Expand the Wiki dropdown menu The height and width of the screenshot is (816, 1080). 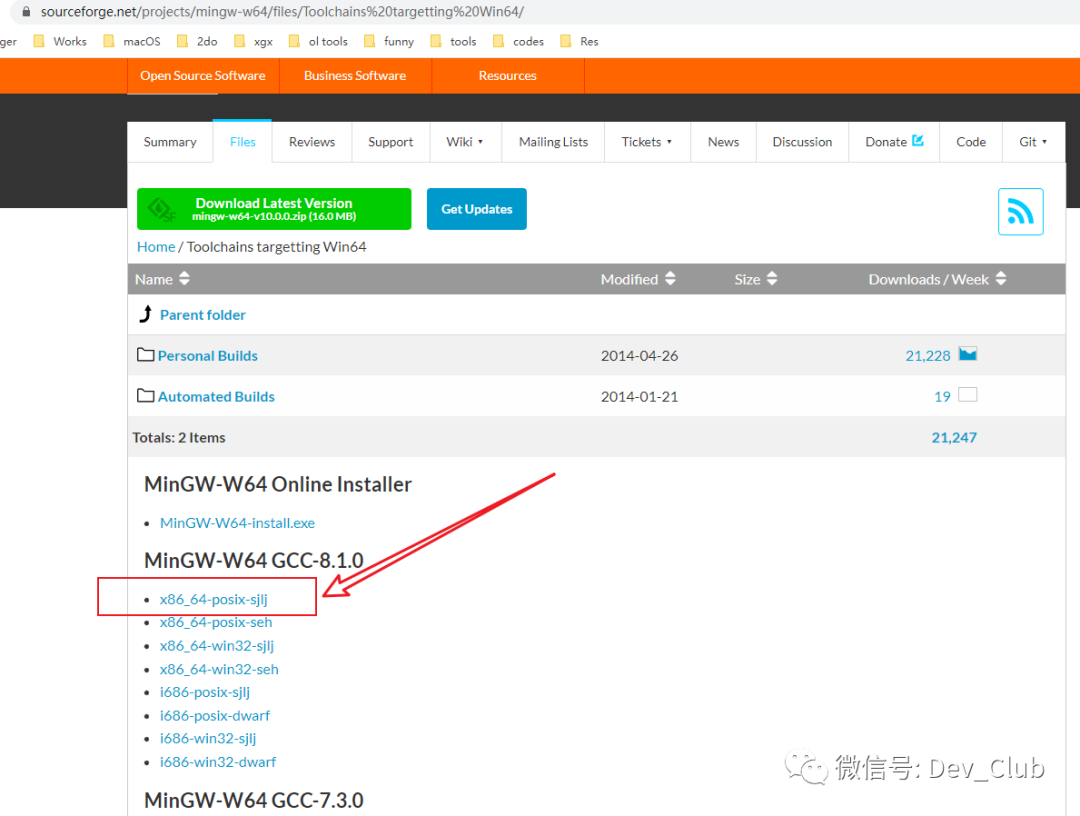click(x=466, y=141)
